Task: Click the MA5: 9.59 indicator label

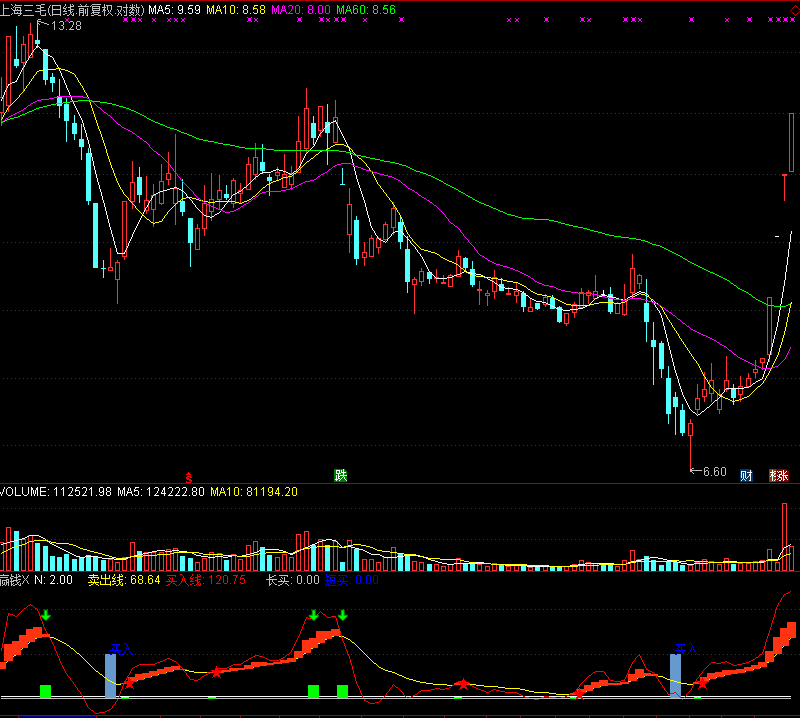Action: pyautogui.click(x=175, y=9)
